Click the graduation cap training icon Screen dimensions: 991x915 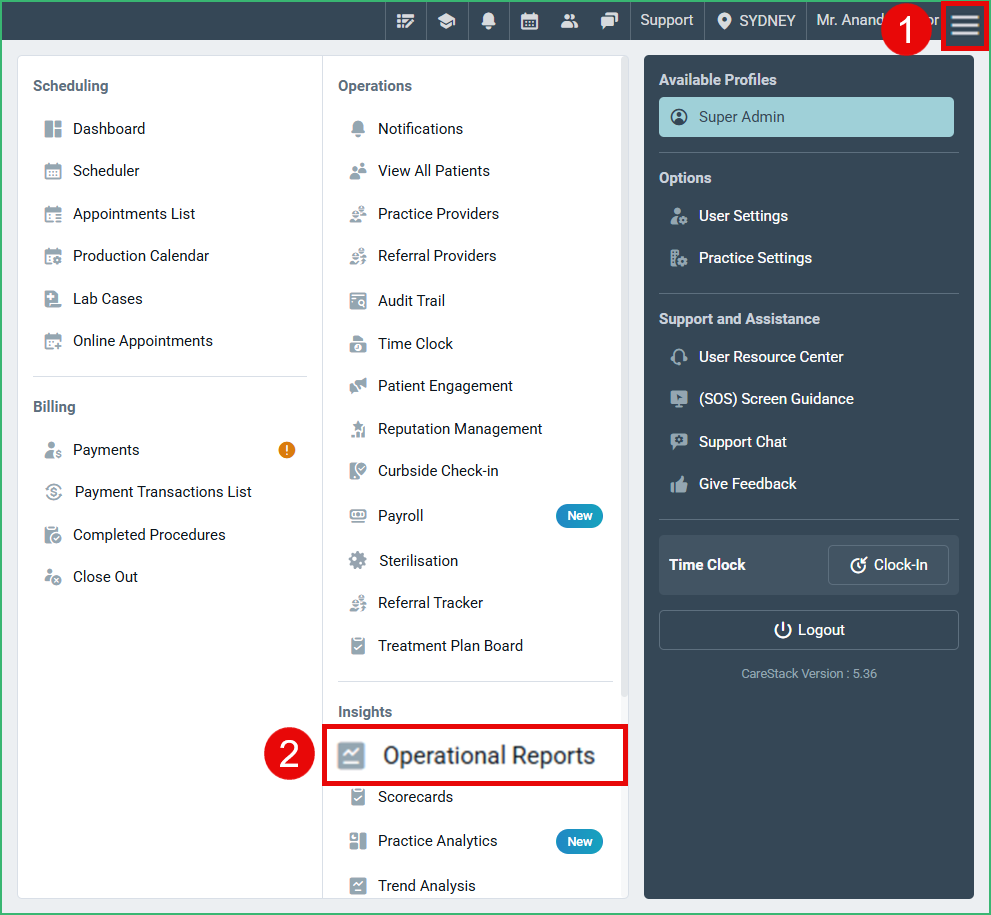[447, 21]
